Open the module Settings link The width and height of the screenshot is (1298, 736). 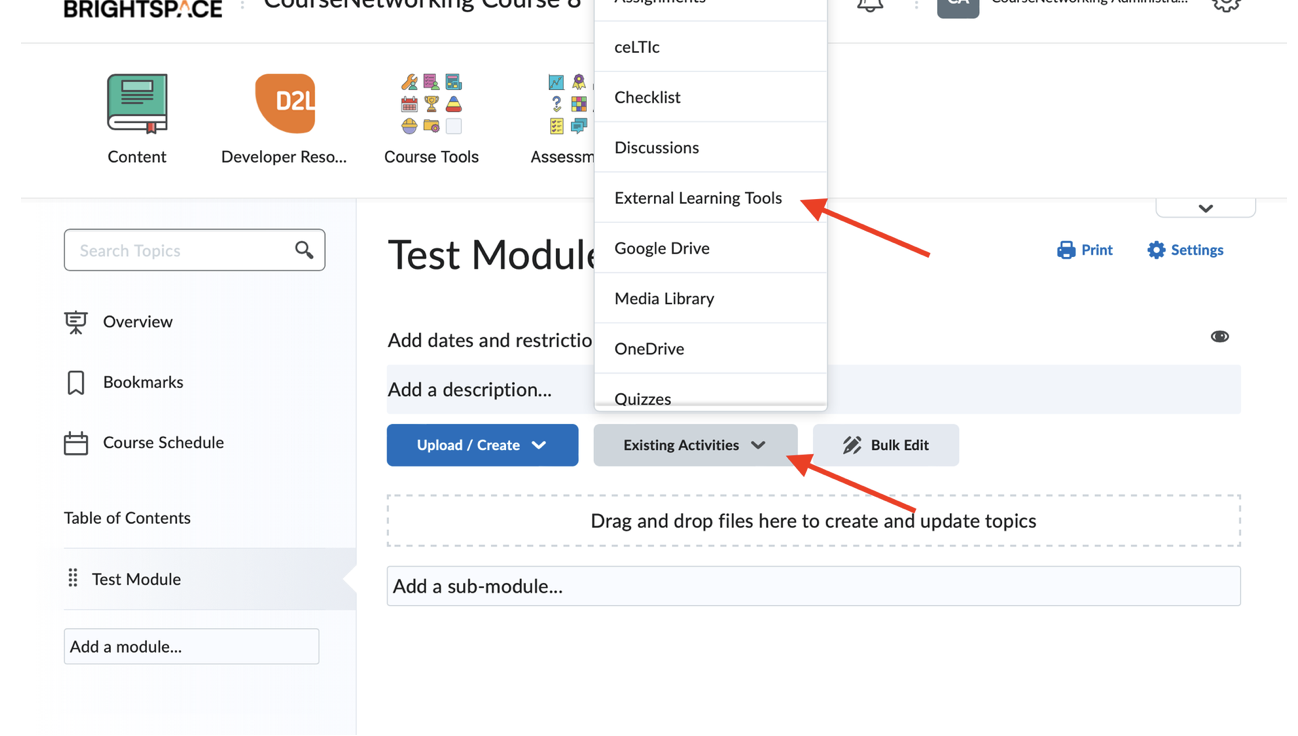point(1185,250)
